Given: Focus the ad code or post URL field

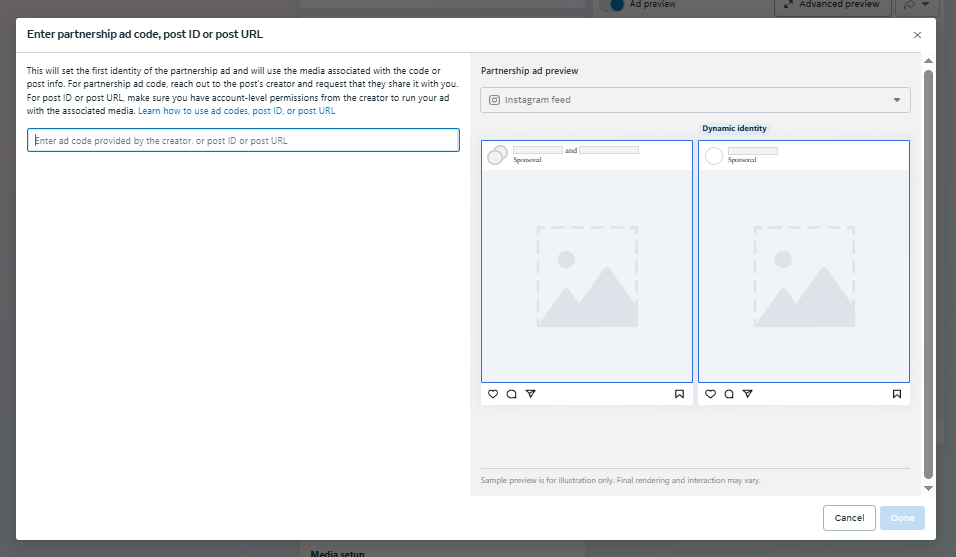Looking at the screenshot, I should pos(243,140).
